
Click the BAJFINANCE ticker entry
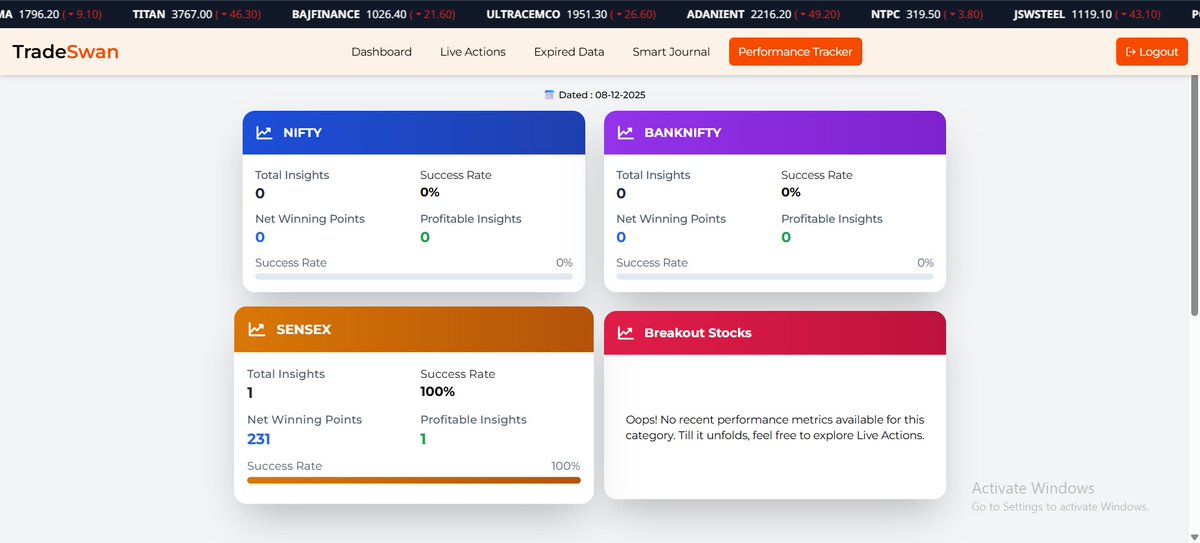pos(374,14)
